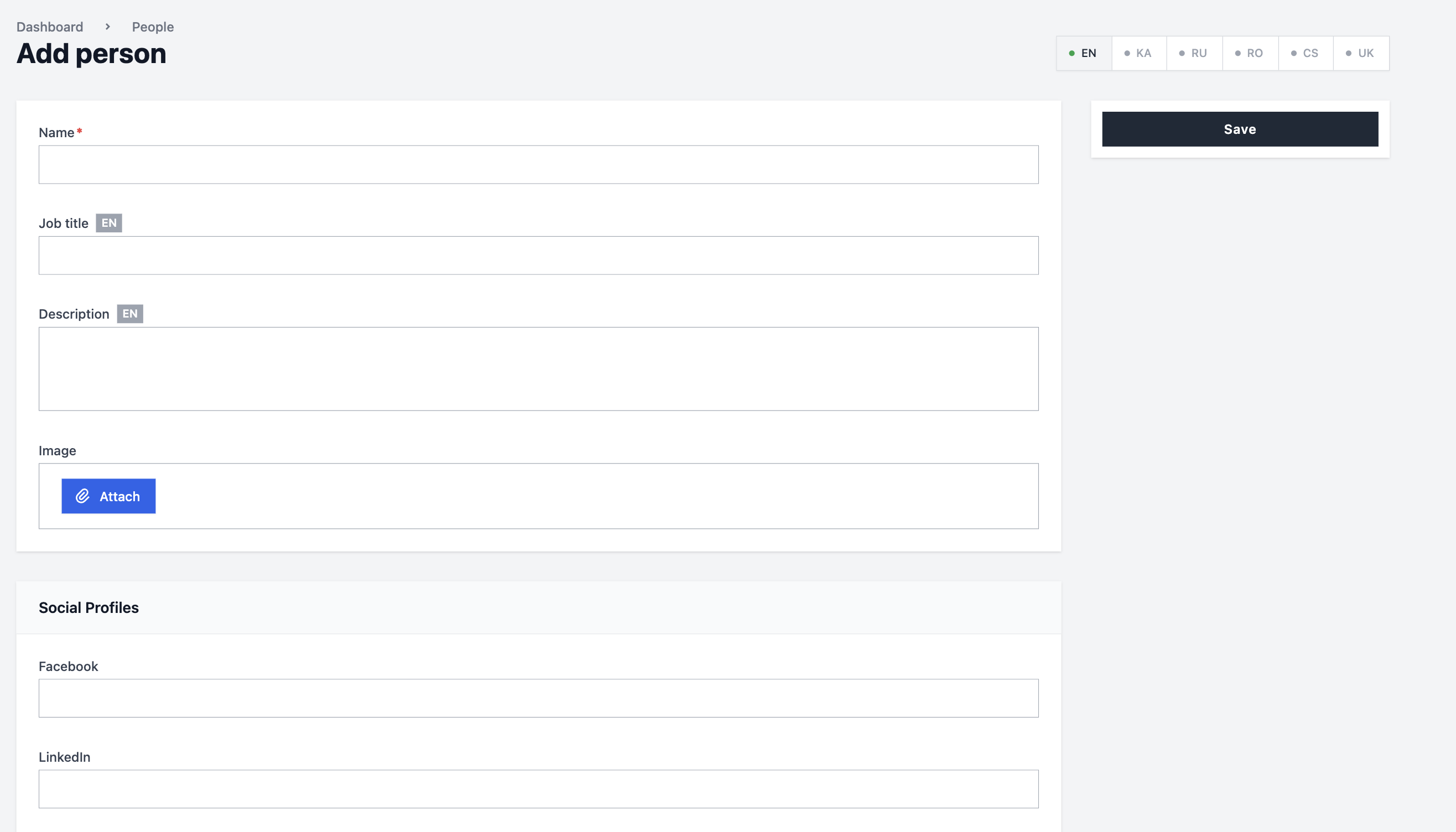Click the Save button

tap(1240, 129)
